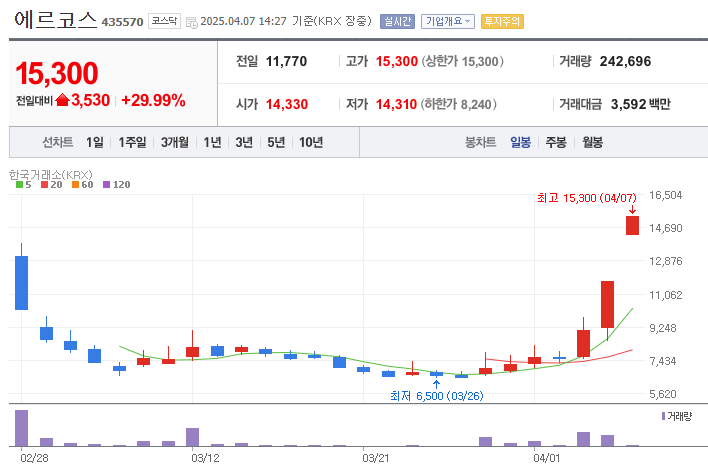Show the 5년 line chart
The image size is (708, 466).
coord(276,143)
